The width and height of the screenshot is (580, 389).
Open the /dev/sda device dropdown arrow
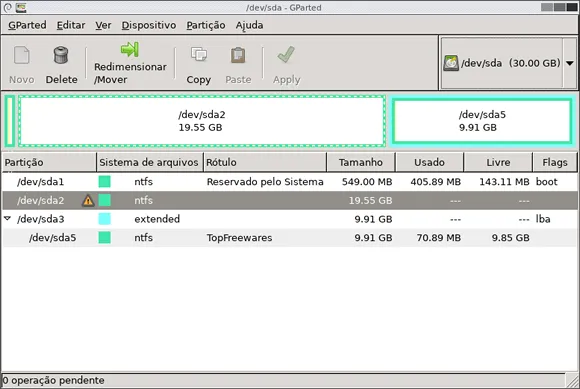[x=570, y=63]
